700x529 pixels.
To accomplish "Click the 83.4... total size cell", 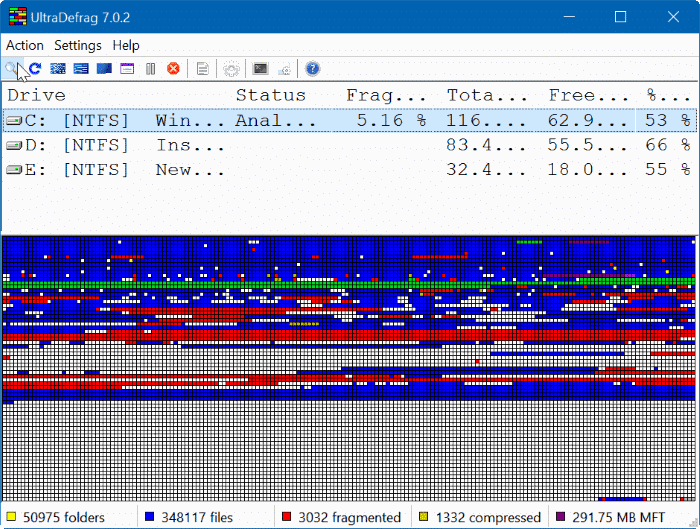I will tap(486, 145).
